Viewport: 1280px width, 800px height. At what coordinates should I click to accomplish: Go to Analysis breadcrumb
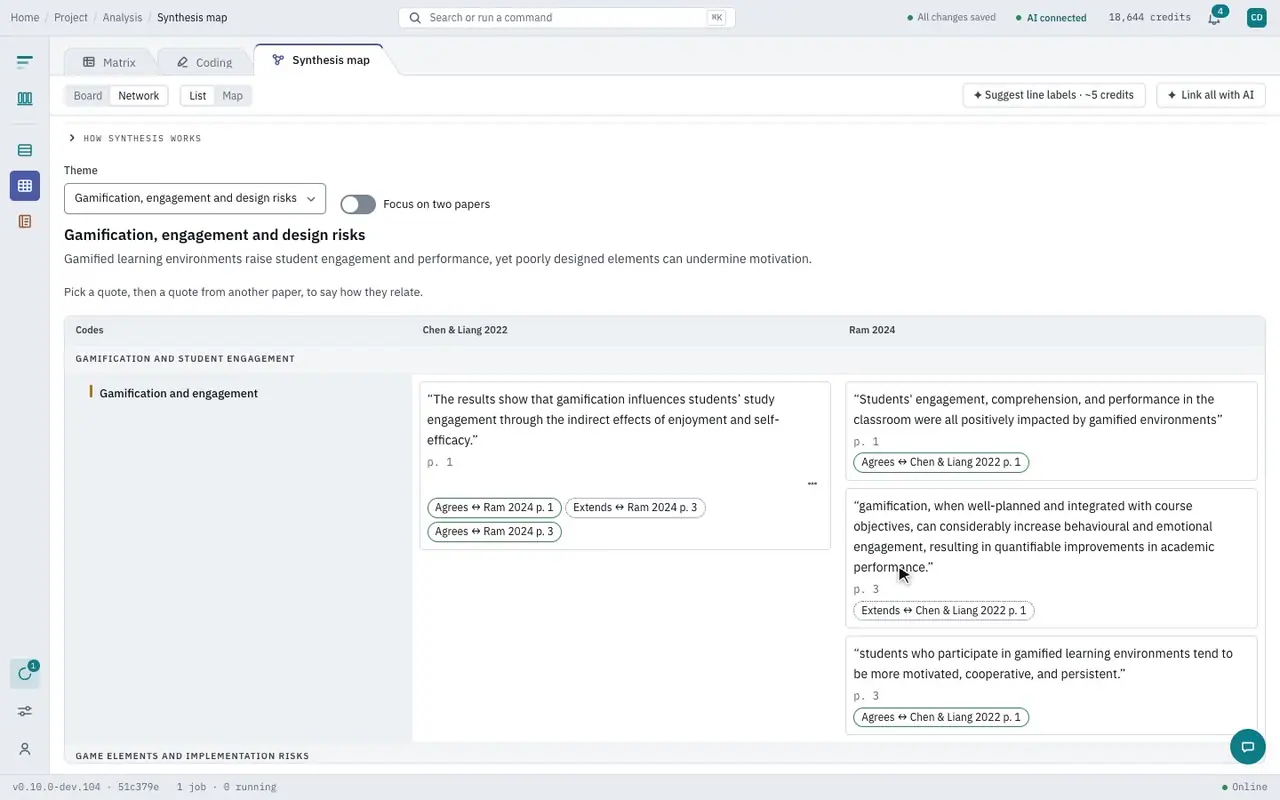pos(122,17)
